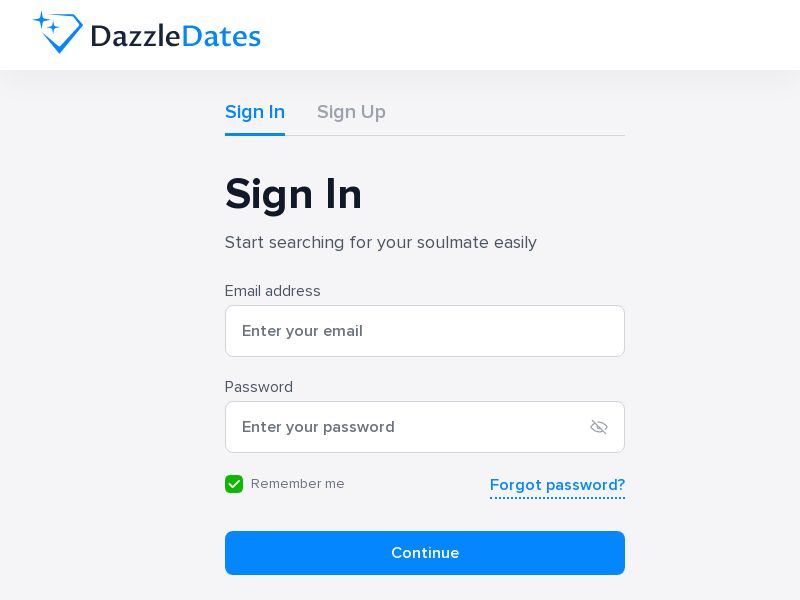This screenshot has height=600, width=800.
Task: Switch to the Sign Up tab
Action: (x=351, y=112)
